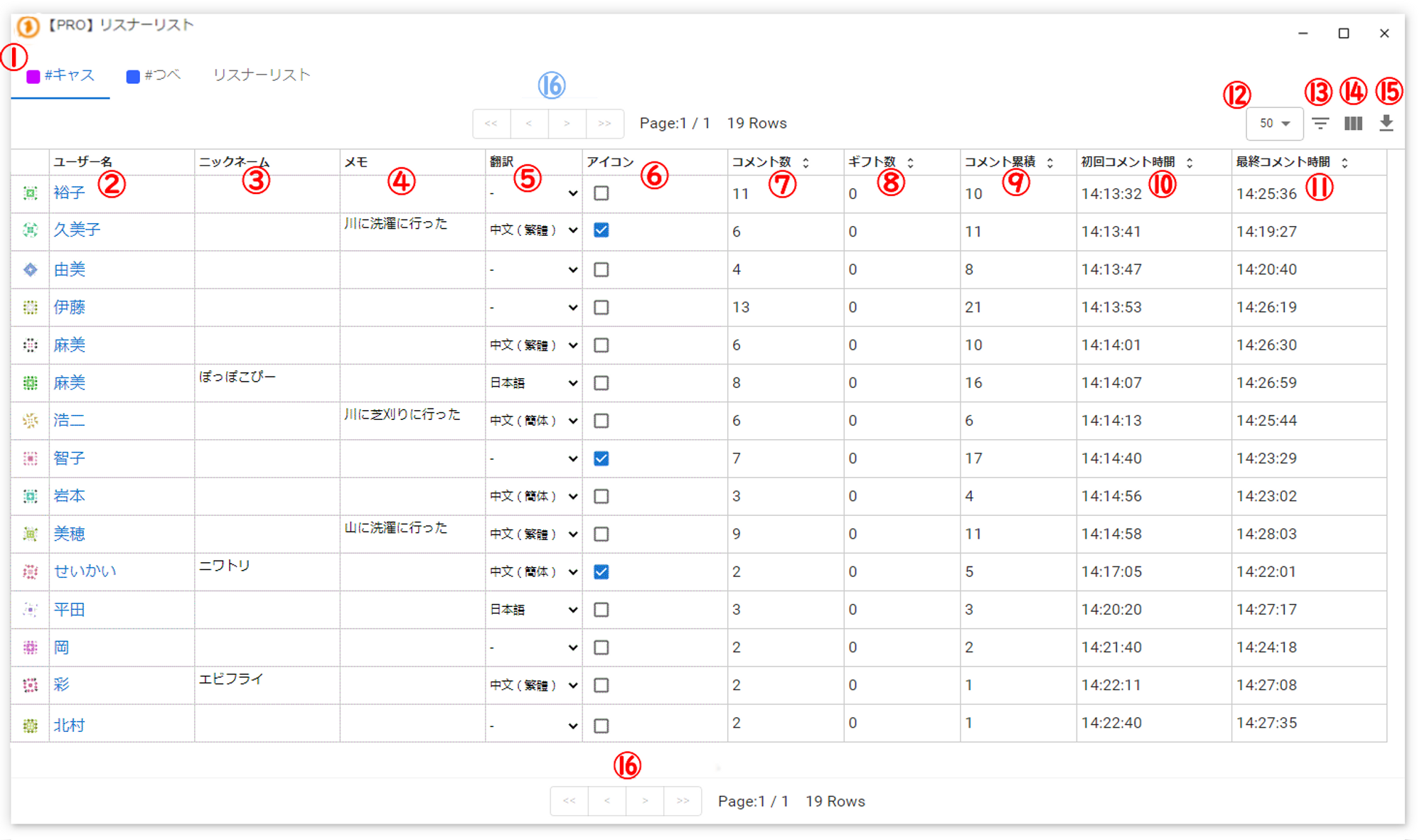Click the top next-page button
The width and height of the screenshot is (1422, 840).
click(x=567, y=124)
